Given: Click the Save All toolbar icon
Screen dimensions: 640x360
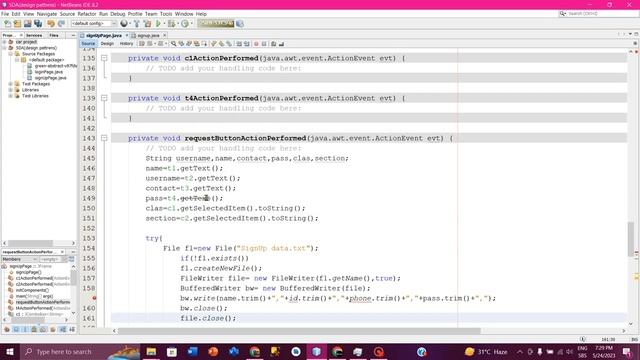Looking at the screenshot, I should [38, 24].
